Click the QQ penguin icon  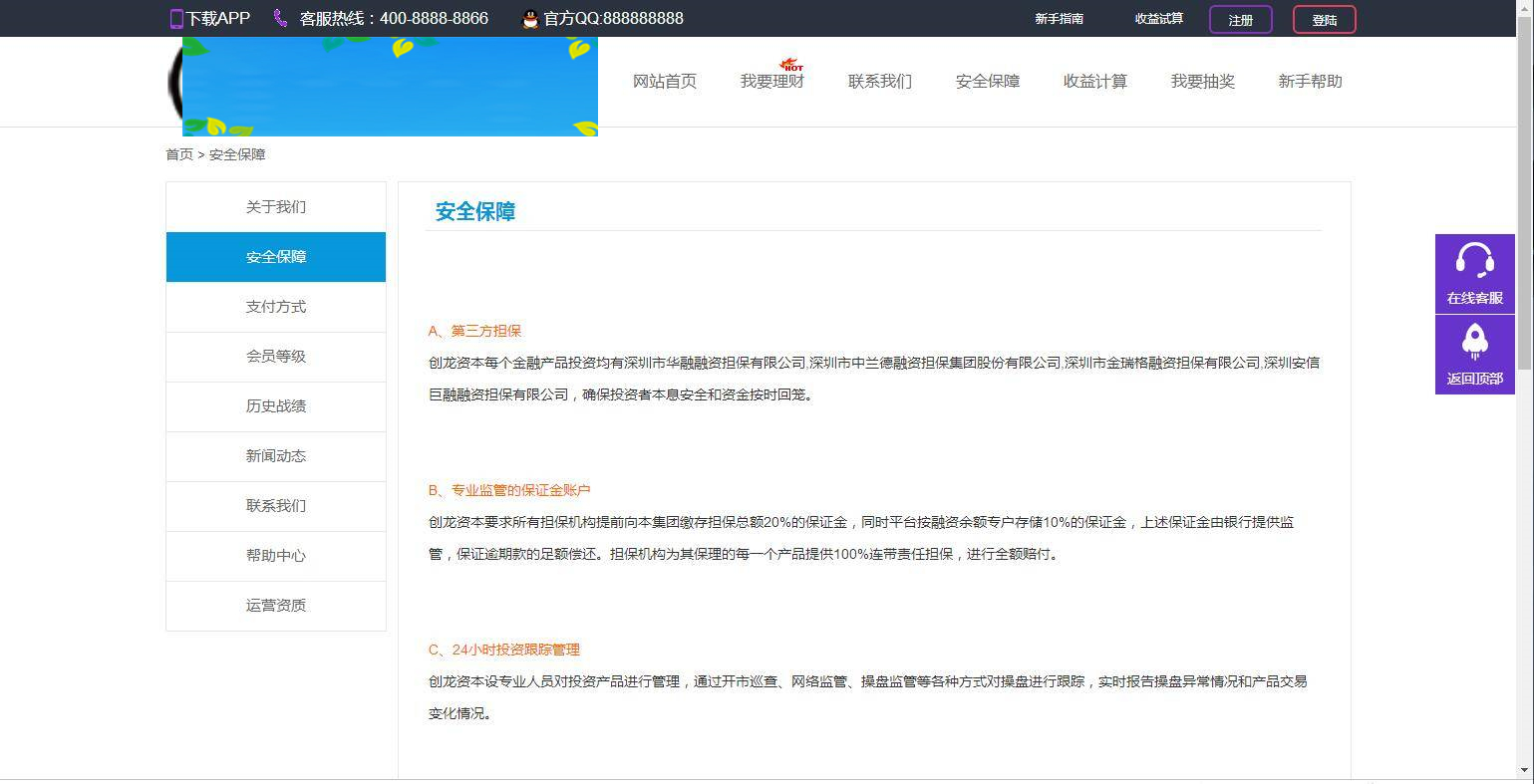point(529,18)
